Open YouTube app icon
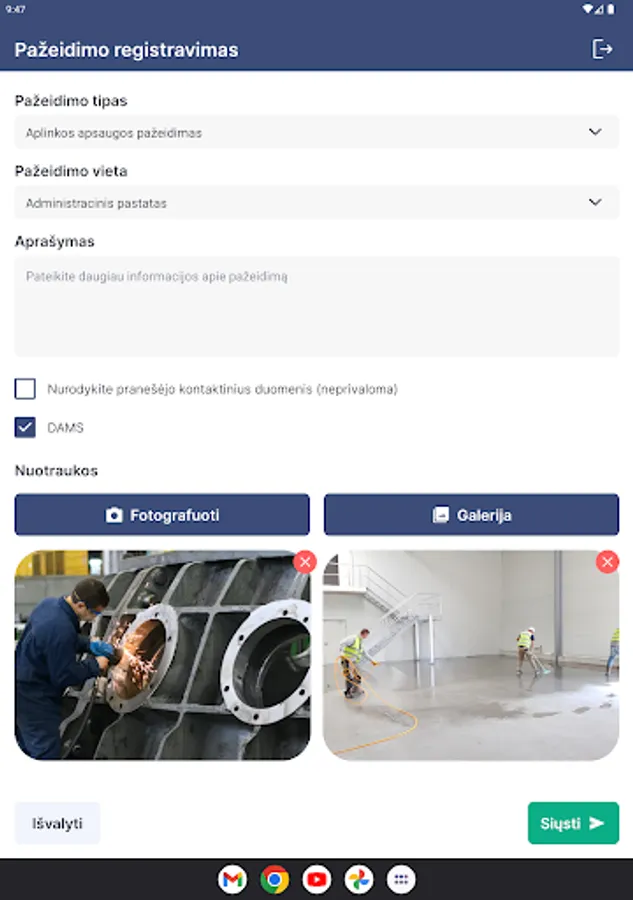Image resolution: width=633 pixels, height=900 pixels. [x=317, y=879]
